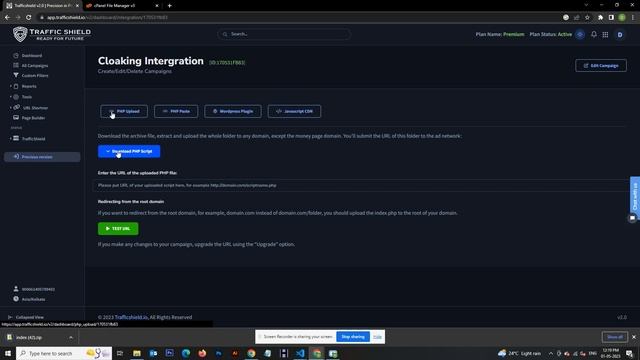Click the dashboard Search box
This screenshot has height=360, width=640.
click(x=284, y=34)
